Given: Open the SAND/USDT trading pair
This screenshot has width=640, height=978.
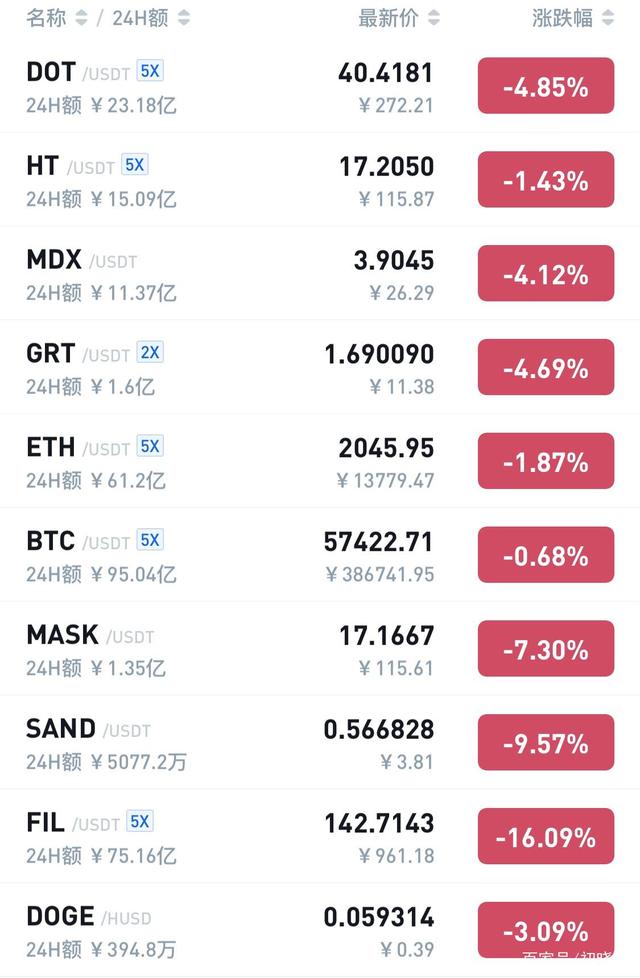Looking at the screenshot, I should (x=320, y=742).
